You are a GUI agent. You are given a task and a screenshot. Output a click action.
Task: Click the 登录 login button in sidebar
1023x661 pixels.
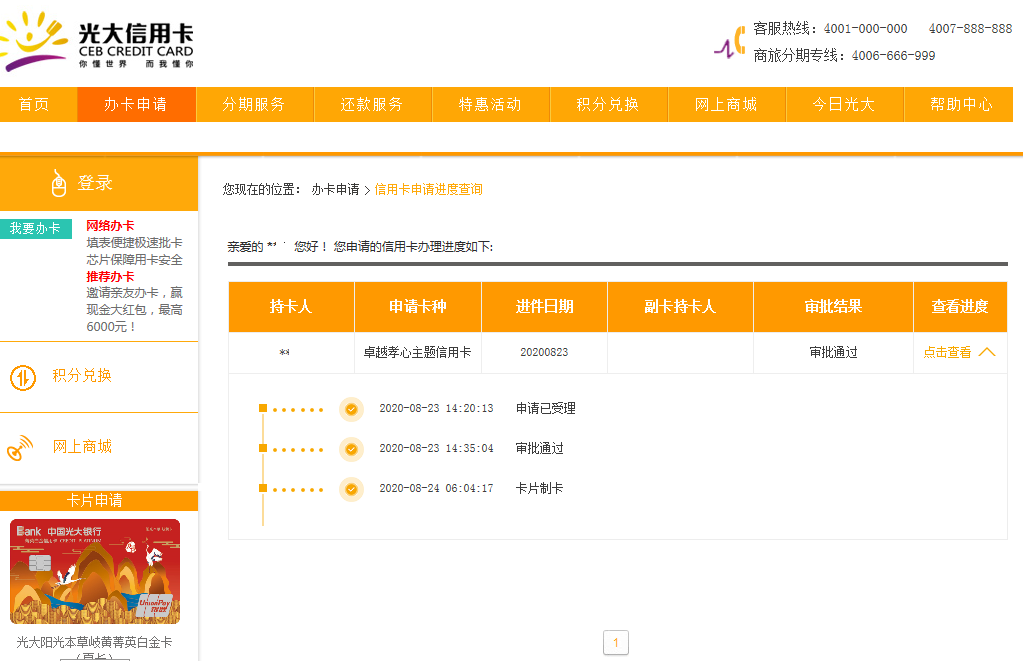click(x=99, y=183)
